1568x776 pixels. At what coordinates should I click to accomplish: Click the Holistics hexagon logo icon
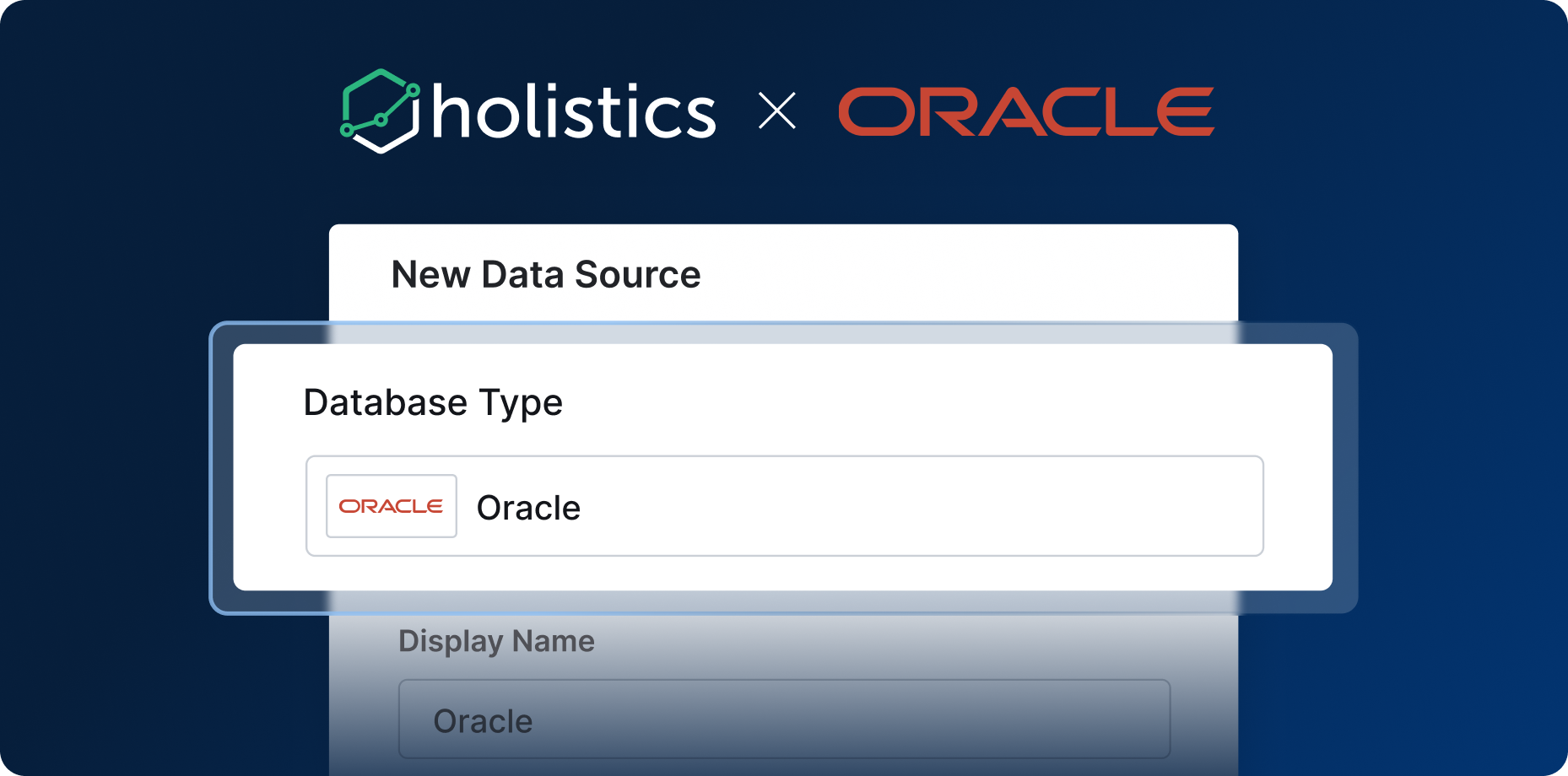pyautogui.click(x=380, y=111)
